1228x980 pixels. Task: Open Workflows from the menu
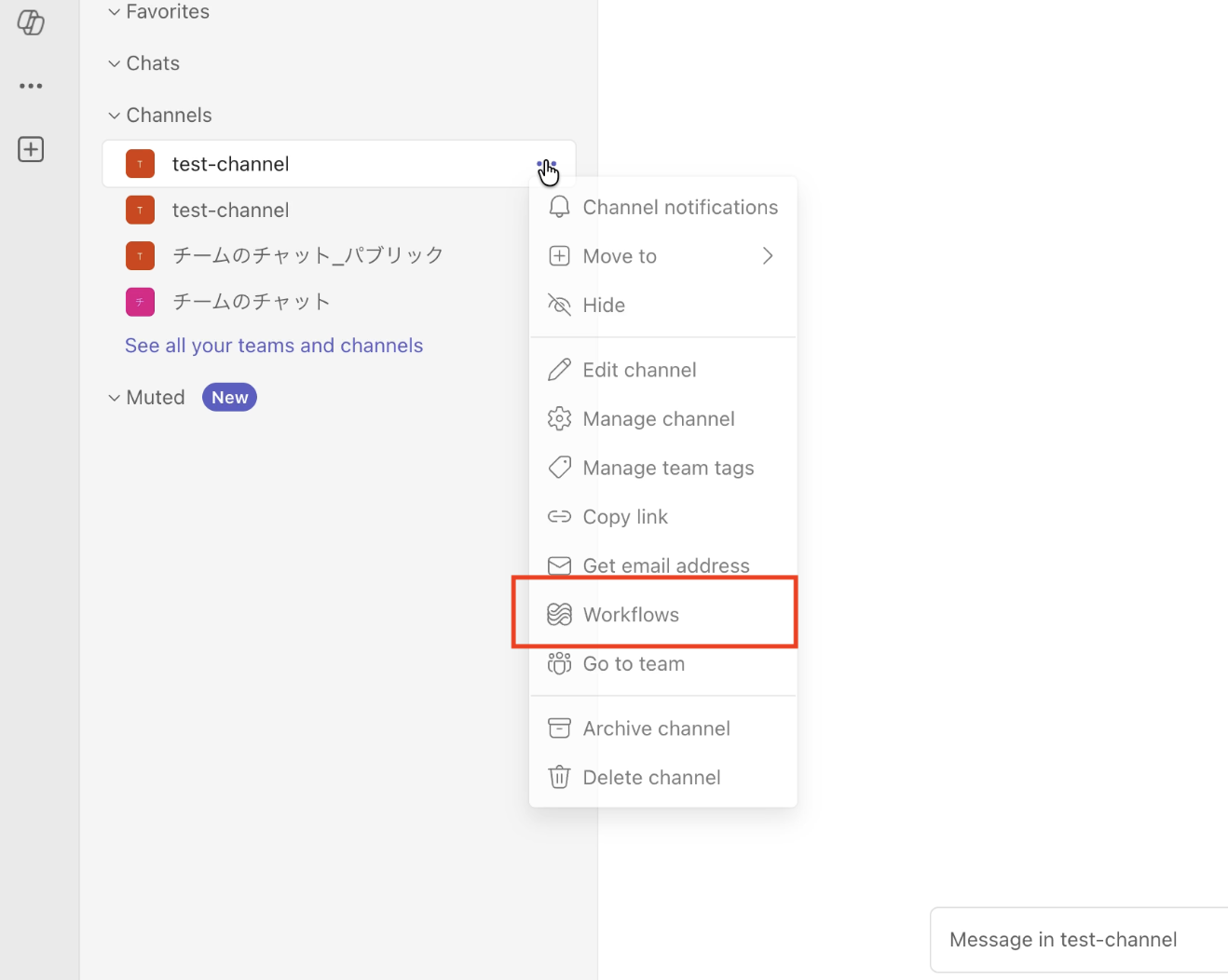663,614
